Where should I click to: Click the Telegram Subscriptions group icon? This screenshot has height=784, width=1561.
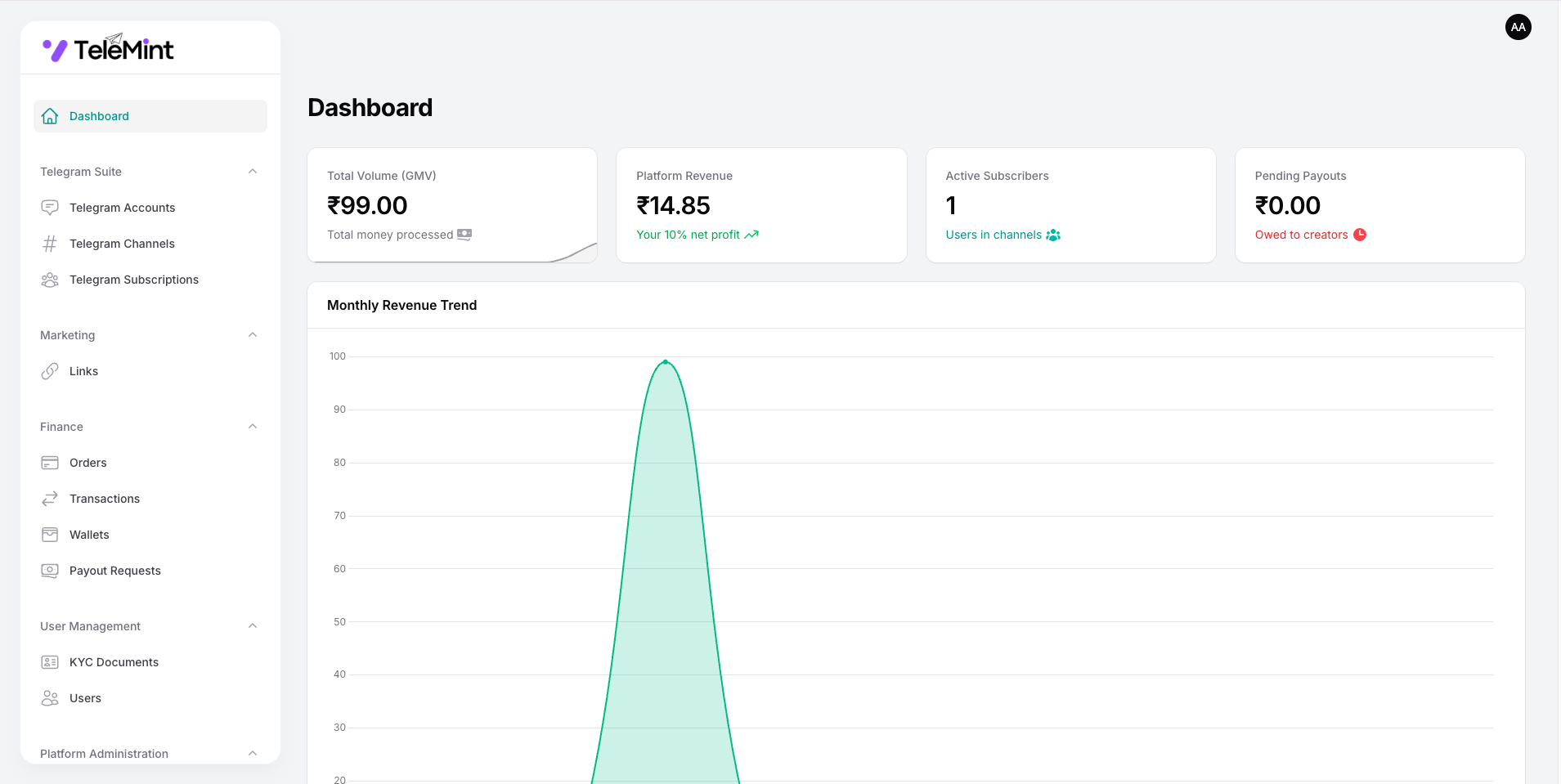click(x=50, y=280)
